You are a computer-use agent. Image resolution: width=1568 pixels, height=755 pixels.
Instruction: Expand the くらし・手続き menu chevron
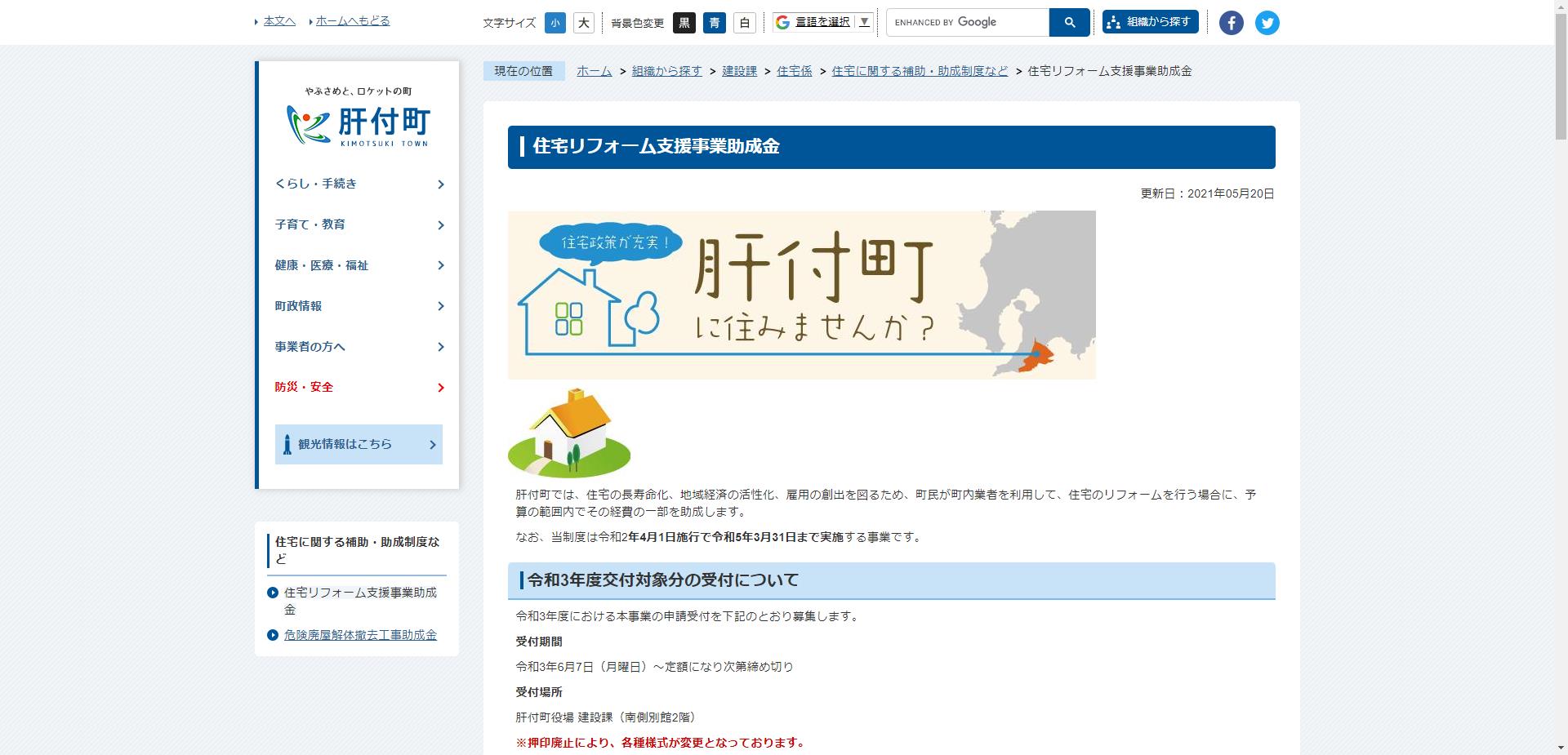tap(440, 184)
